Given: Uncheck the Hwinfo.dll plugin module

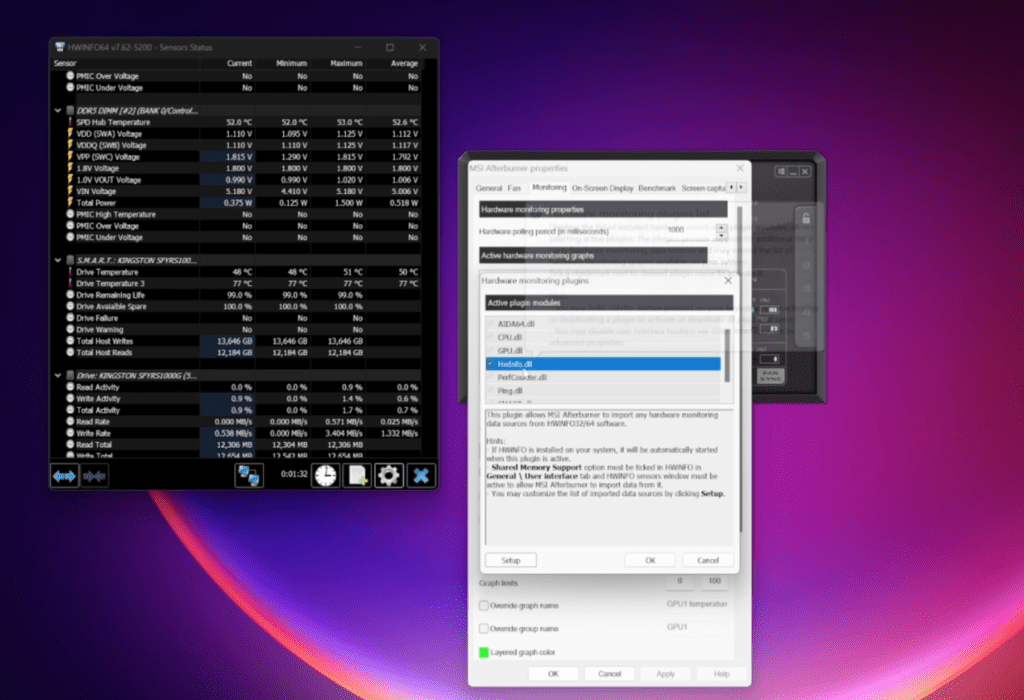Looking at the screenshot, I should click(x=489, y=363).
